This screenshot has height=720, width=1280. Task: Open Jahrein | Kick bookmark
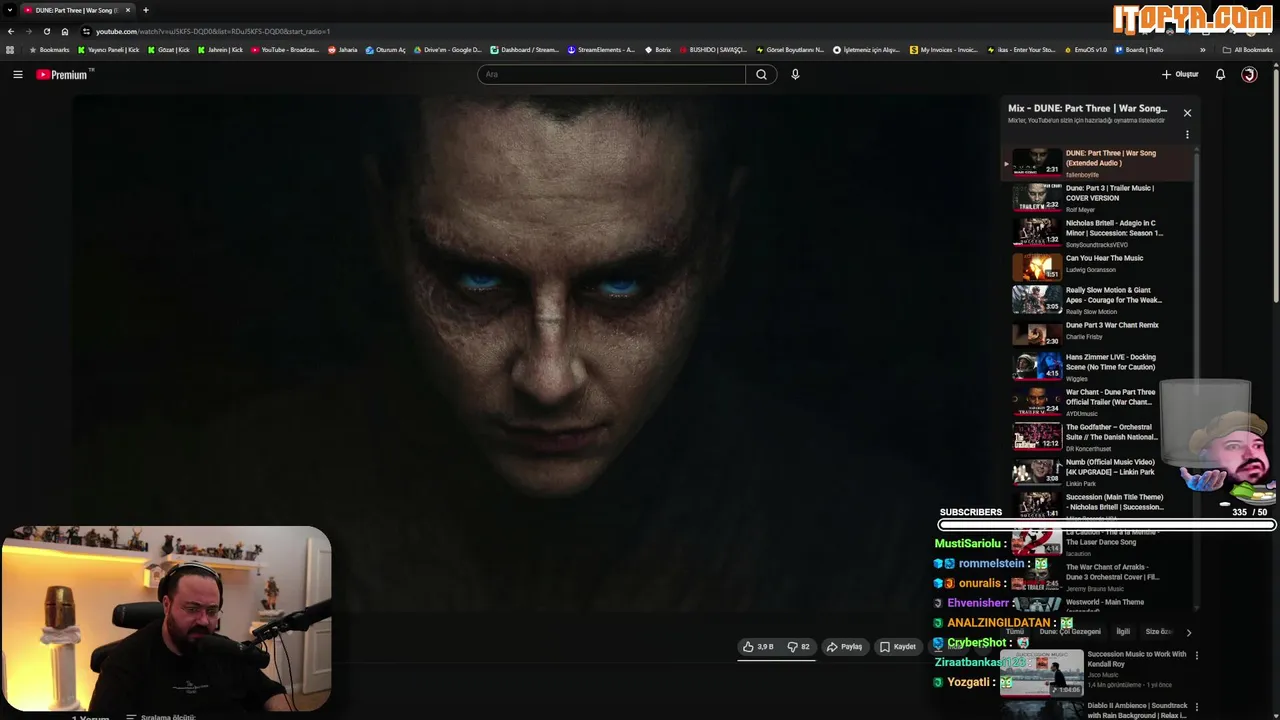tap(220, 49)
